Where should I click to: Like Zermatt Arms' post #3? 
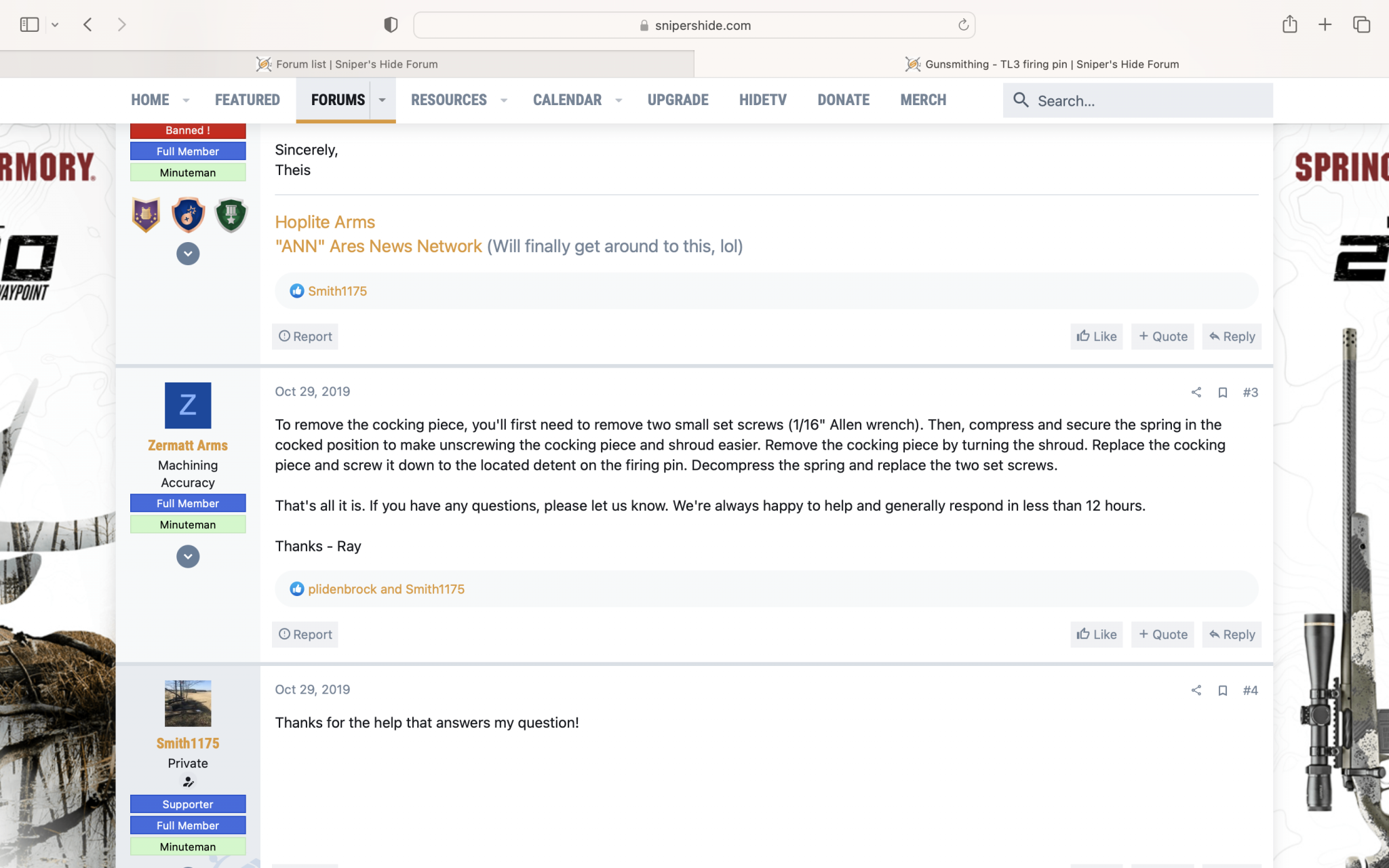[1096, 634]
